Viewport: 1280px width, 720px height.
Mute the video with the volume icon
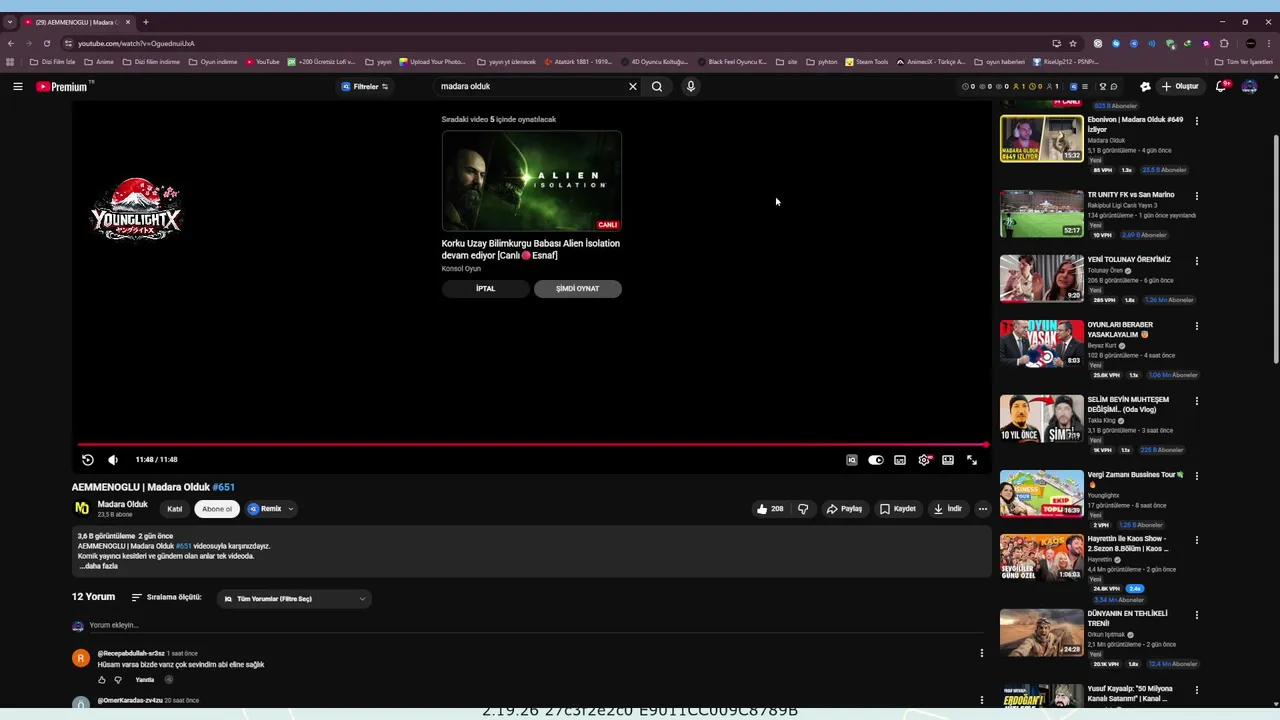click(x=113, y=460)
